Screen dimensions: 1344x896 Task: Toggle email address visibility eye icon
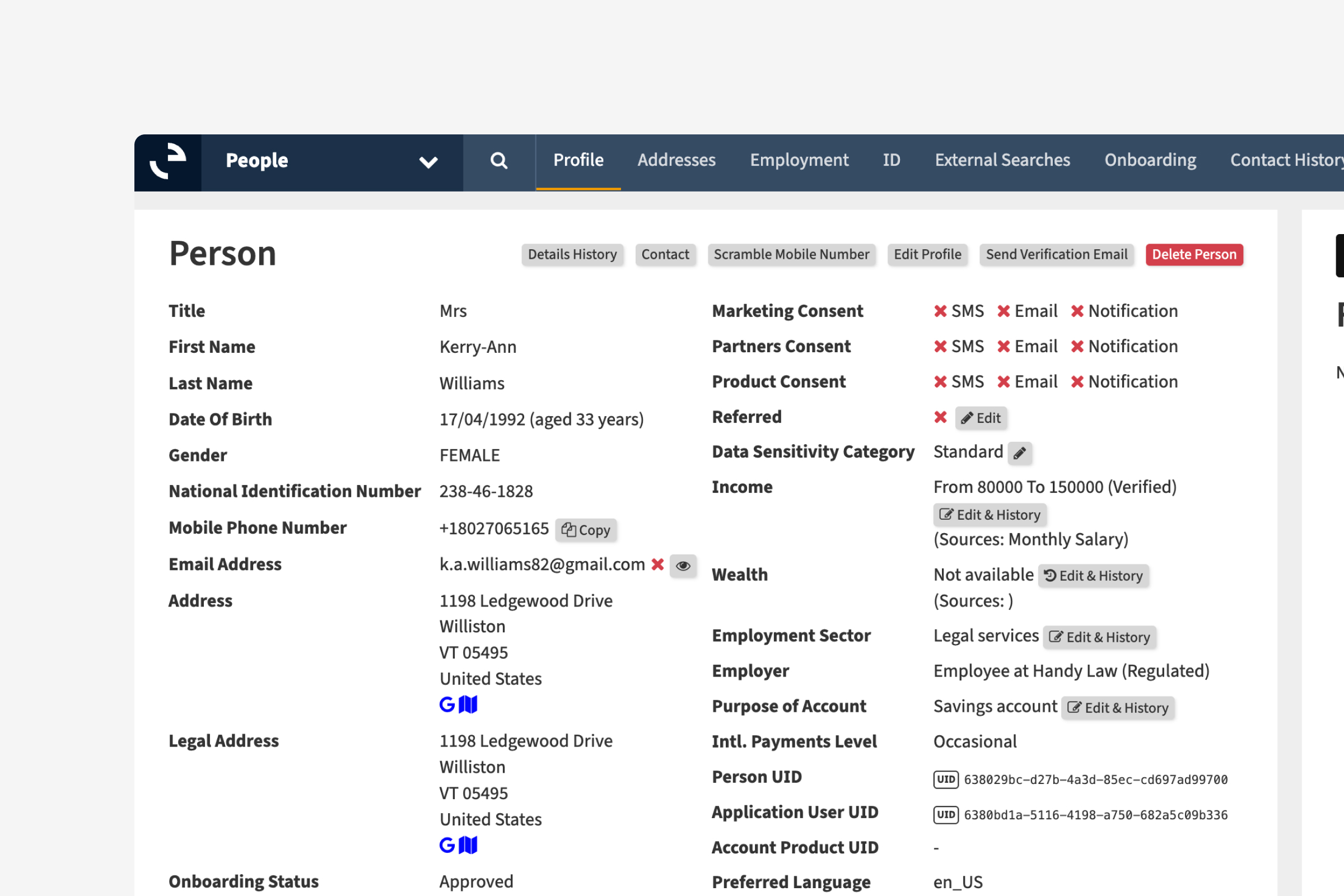click(683, 566)
